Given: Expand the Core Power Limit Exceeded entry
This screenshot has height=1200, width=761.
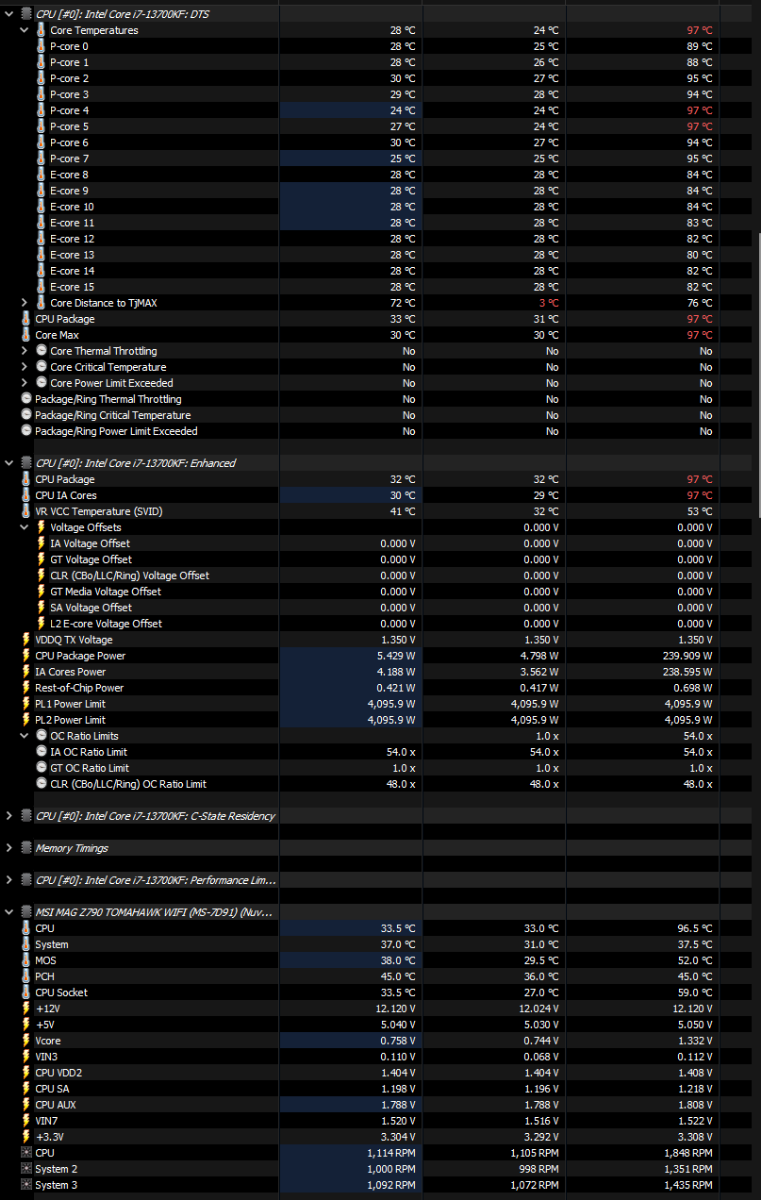Looking at the screenshot, I should point(24,383).
